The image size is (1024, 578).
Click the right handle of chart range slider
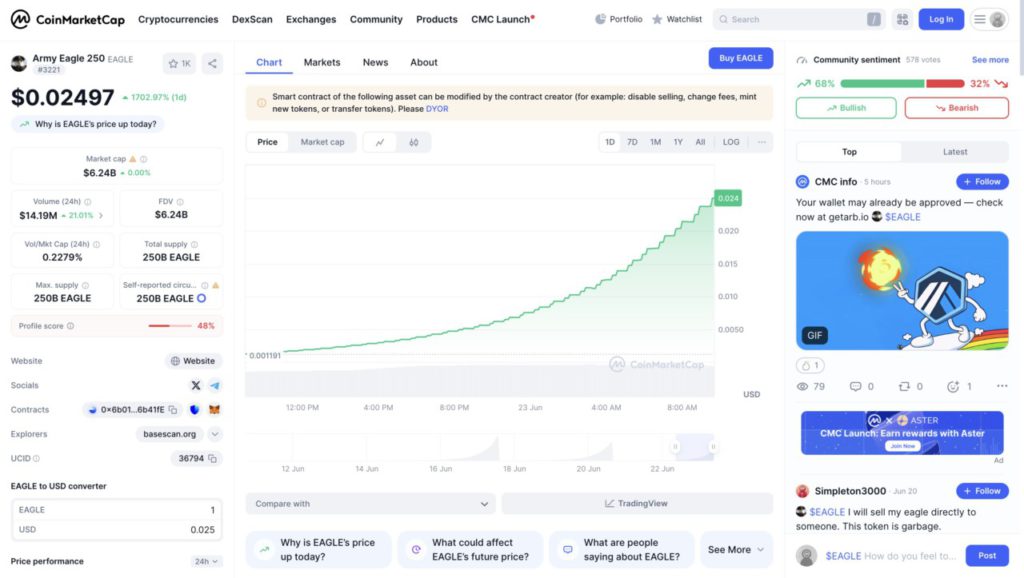point(711,447)
